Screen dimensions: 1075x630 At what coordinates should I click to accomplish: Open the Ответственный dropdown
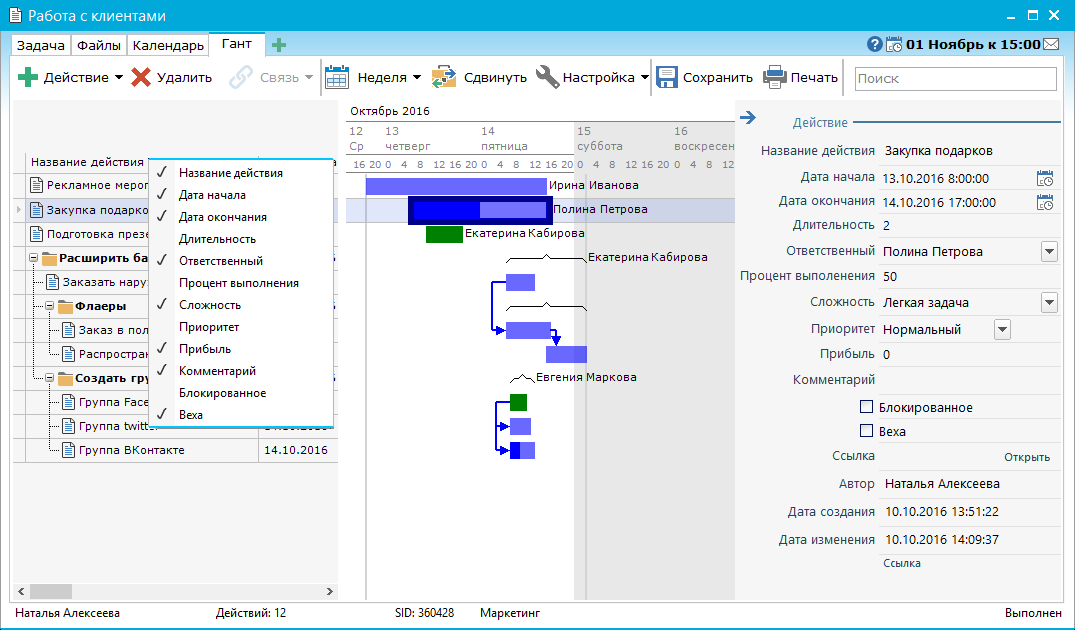[1049, 252]
